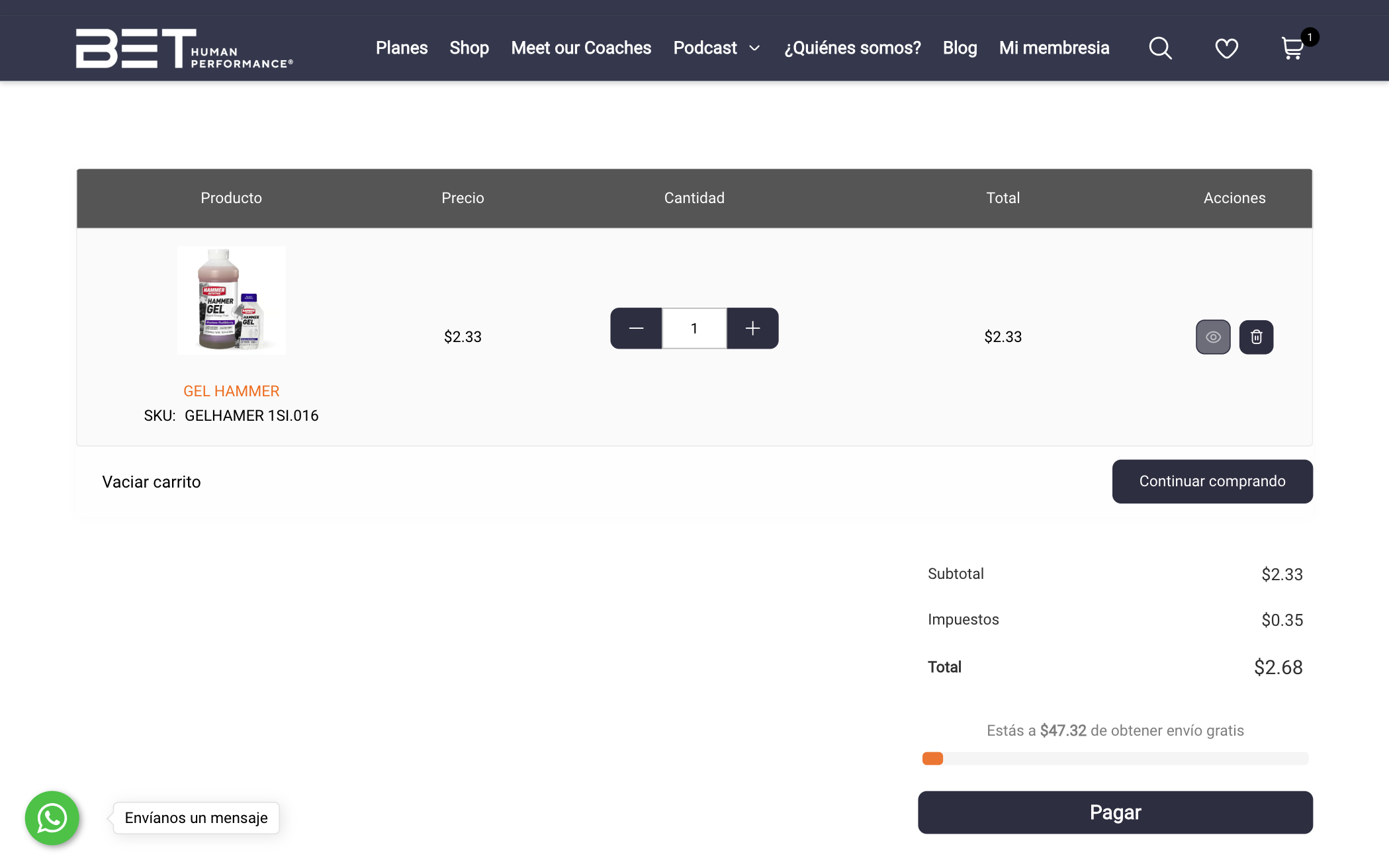Click the Acciones column header
Image resolution: width=1389 pixels, height=868 pixels.
tap(1234, 198)
